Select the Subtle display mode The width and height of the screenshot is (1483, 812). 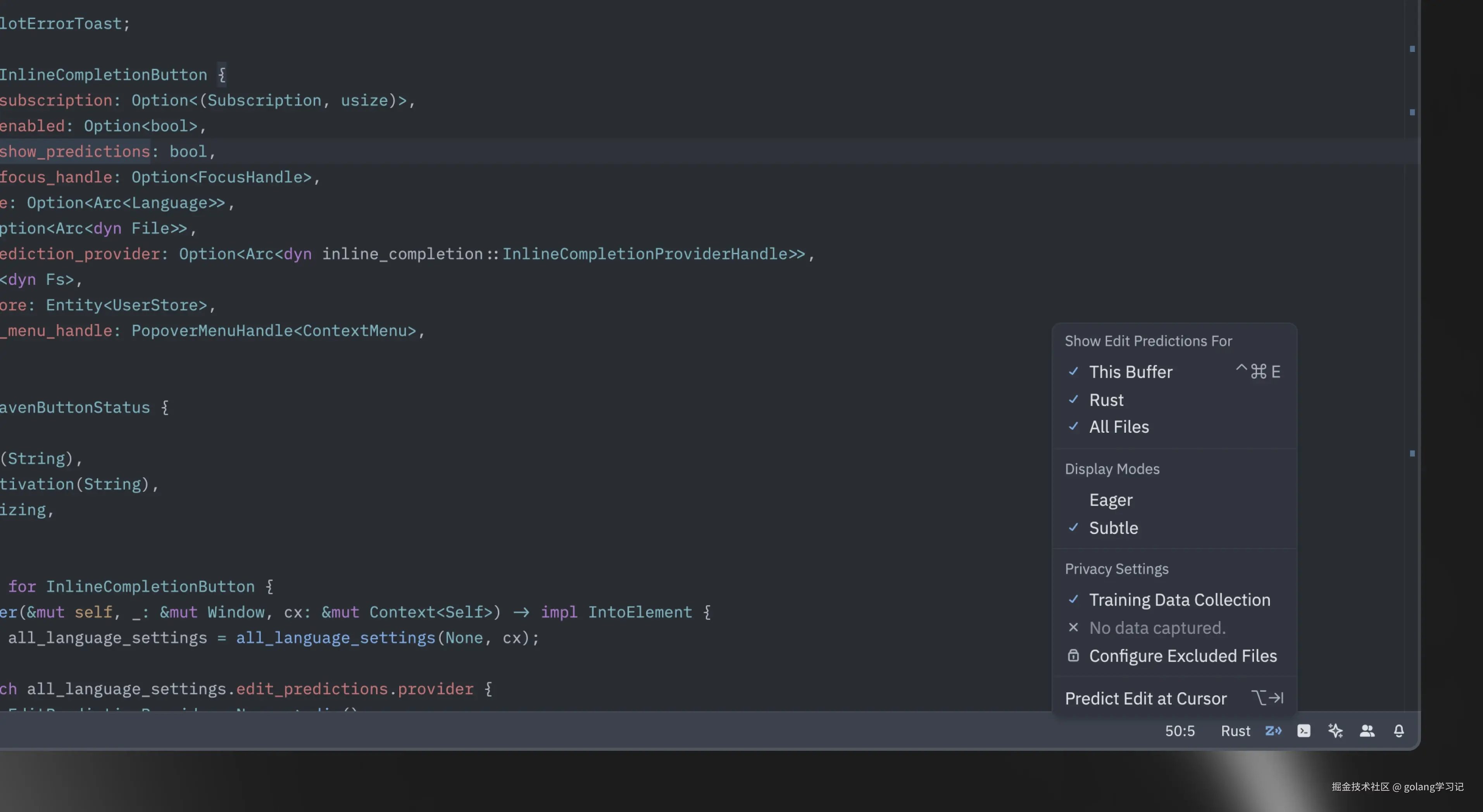click(1113, 528)
